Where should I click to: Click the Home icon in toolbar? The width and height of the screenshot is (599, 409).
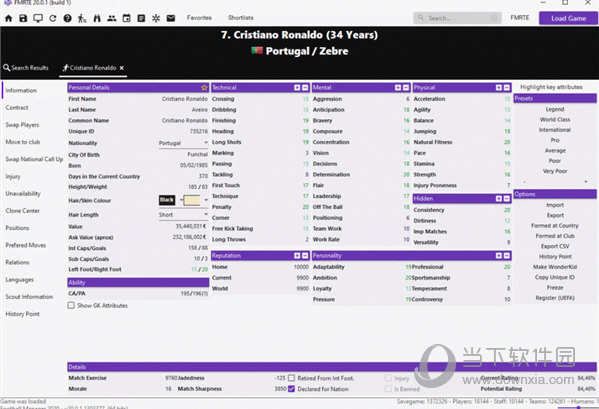[8, 18]
